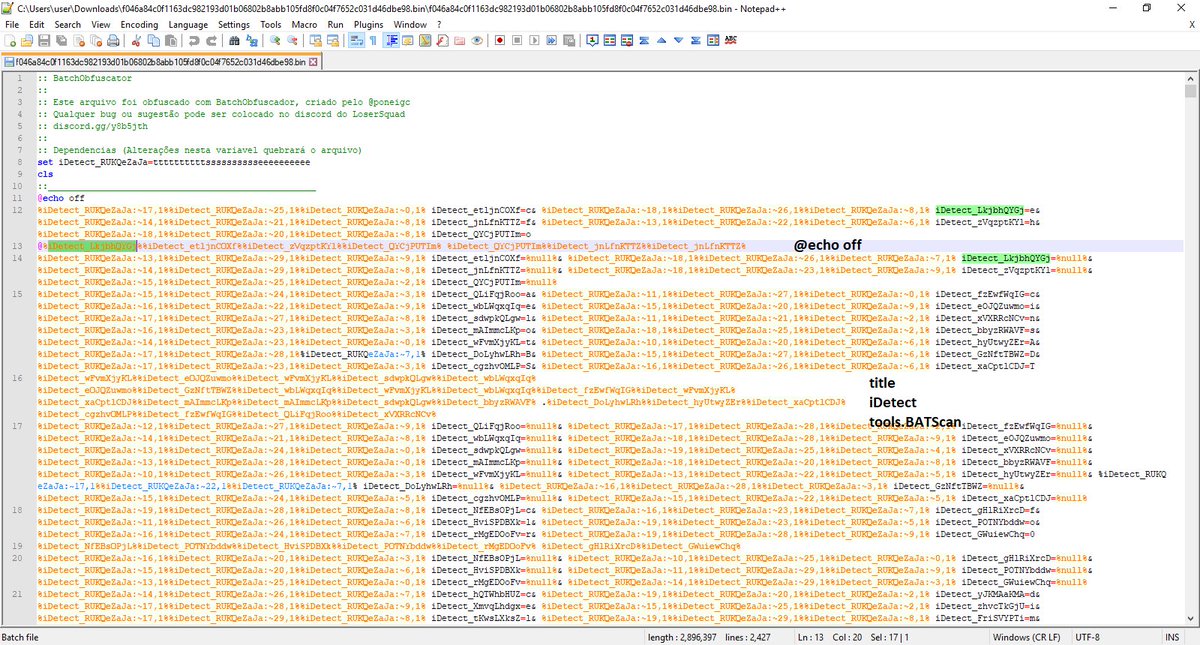Click 'length : 2,896,397' status entry
The image size is (1200, 645).
click(x=684, y=637)
